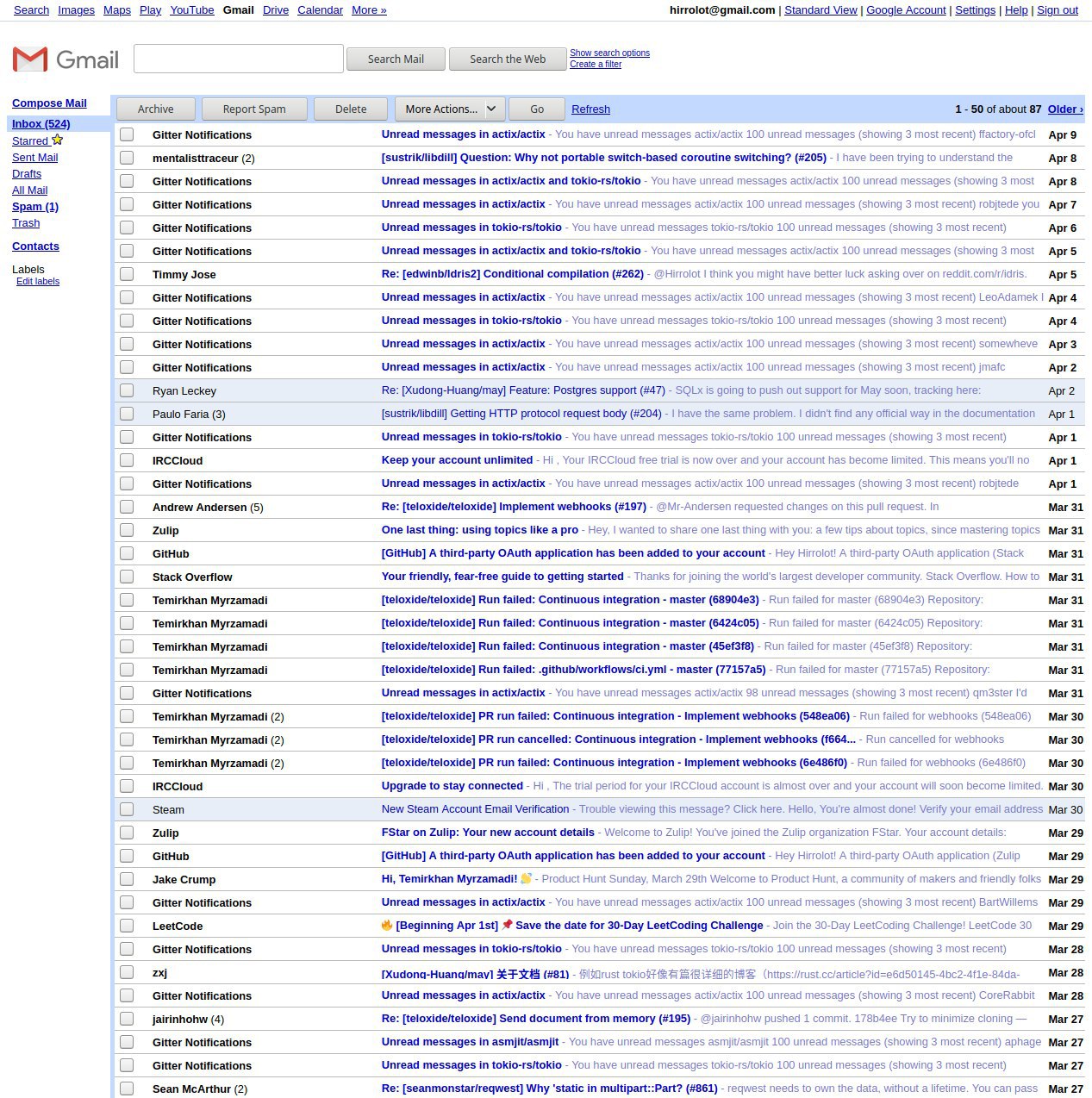Click the Search the Web button
The height and width of the screenshot is (1098, 1092).
coord(508,59)
